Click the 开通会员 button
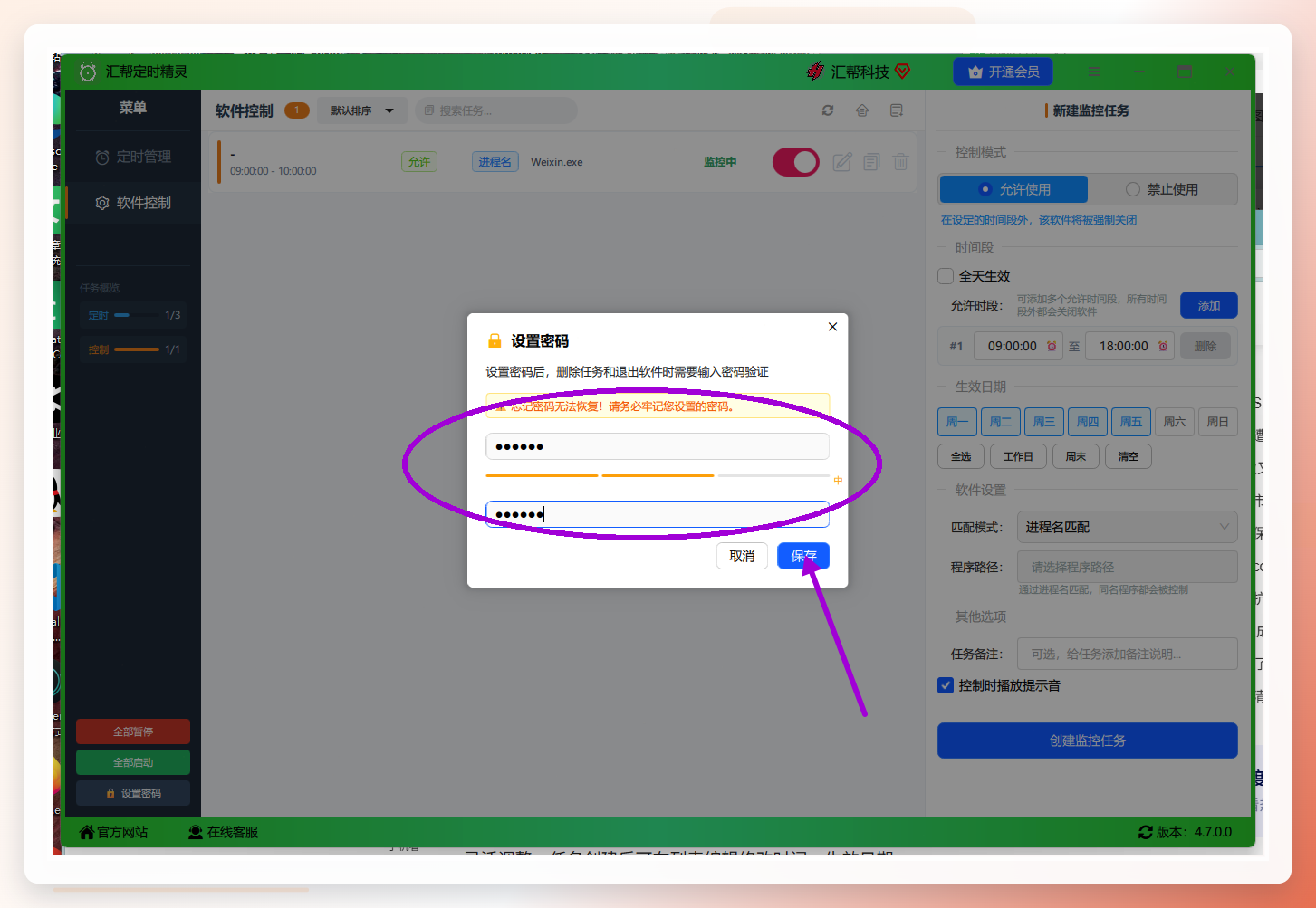 coord(1004,72)
